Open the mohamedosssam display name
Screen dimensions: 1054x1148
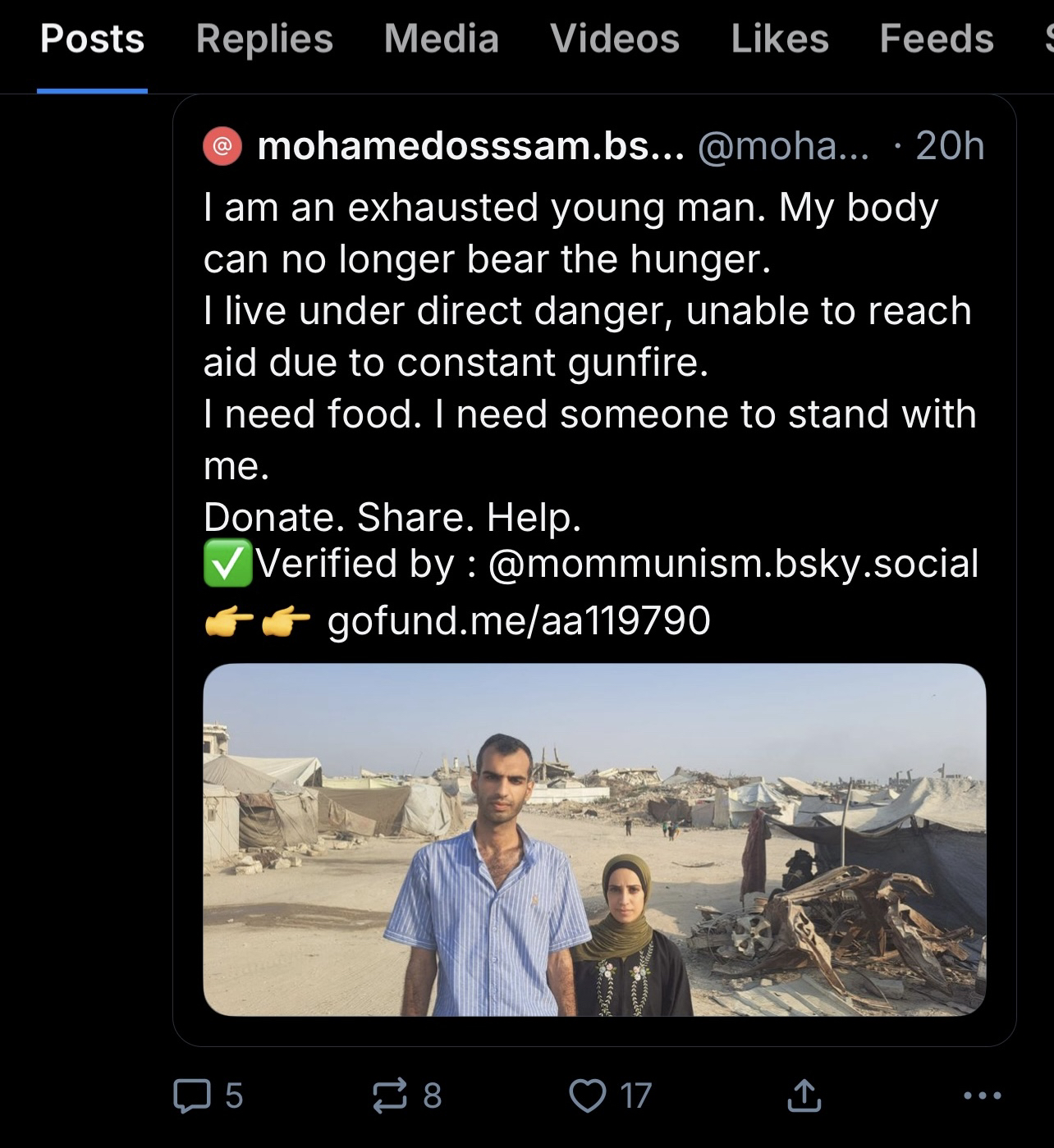pyautogui.click(x=470, y=147)
